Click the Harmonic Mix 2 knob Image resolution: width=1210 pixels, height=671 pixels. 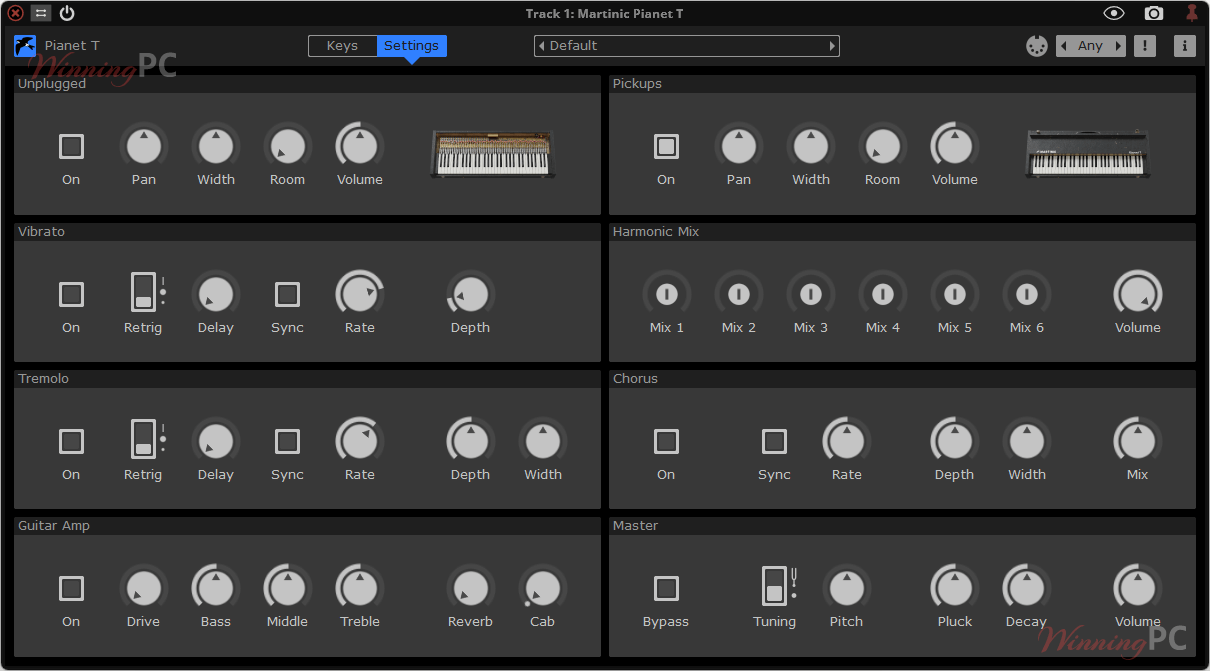[x=739, y=294]
